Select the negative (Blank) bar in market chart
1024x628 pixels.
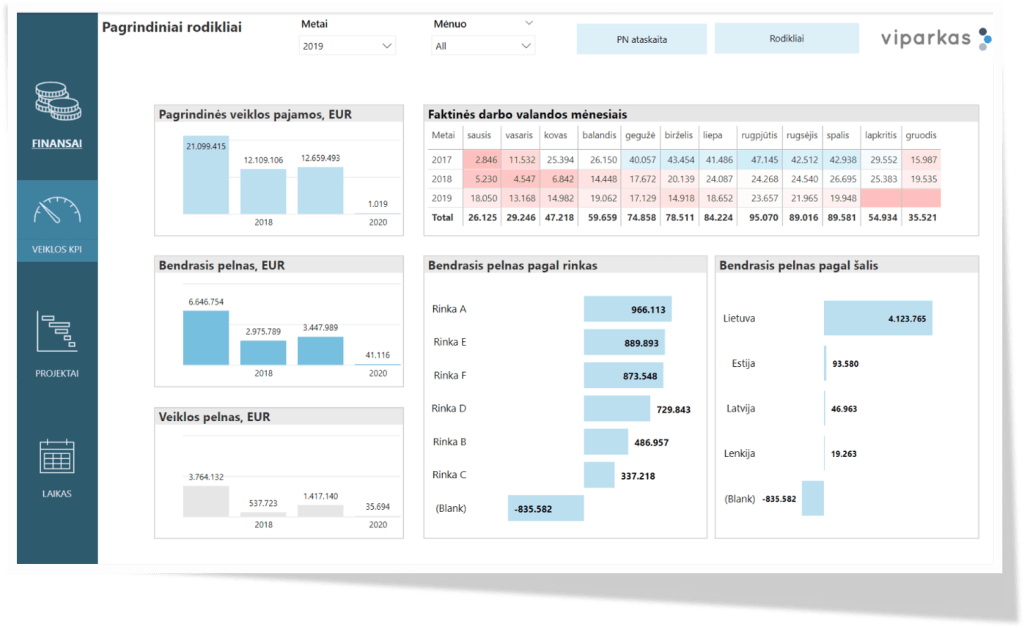click(x=546, y=507)
